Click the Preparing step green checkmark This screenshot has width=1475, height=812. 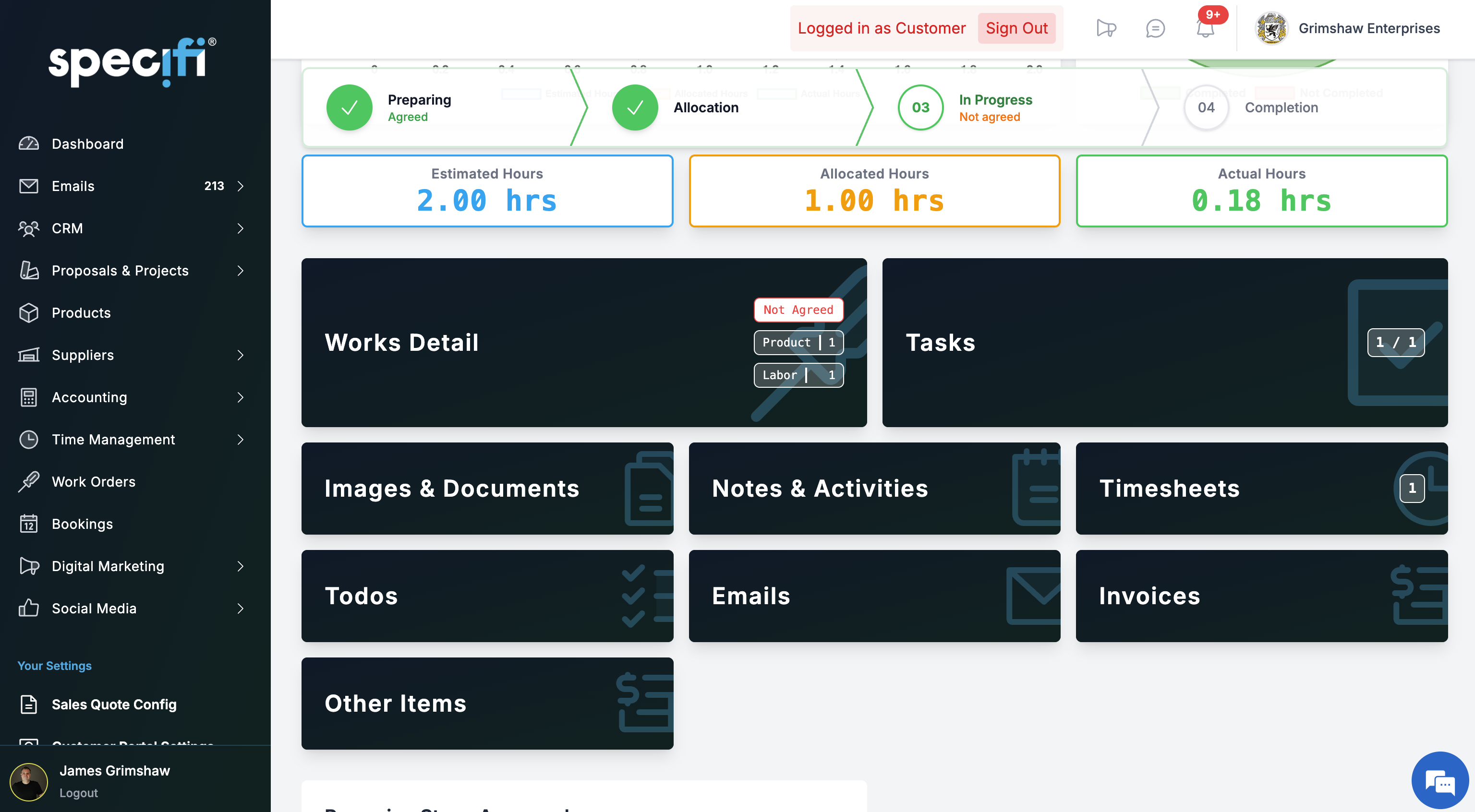coord(349,107)
